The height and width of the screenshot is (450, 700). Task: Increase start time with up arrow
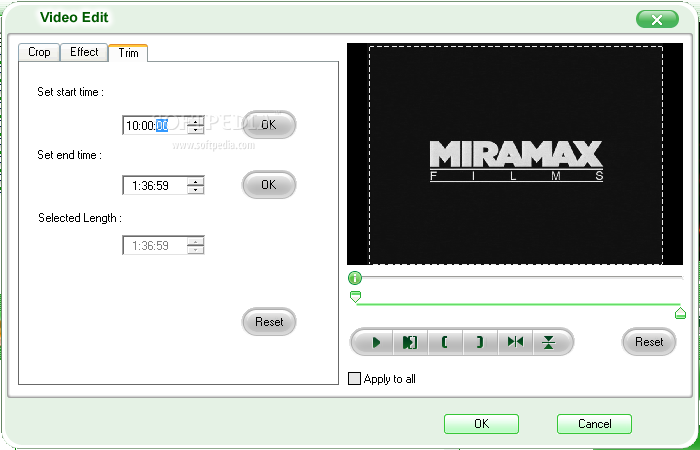point(196,121)
